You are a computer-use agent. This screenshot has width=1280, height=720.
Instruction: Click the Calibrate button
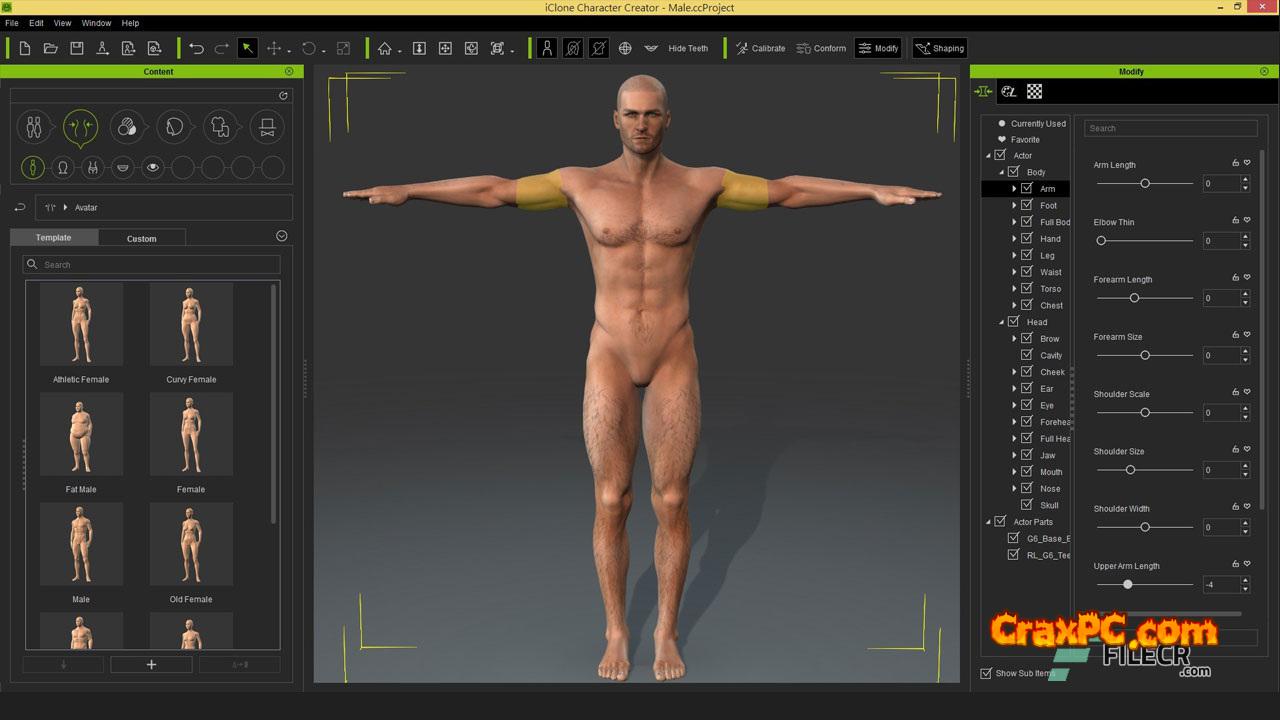(x=760, y=48)
